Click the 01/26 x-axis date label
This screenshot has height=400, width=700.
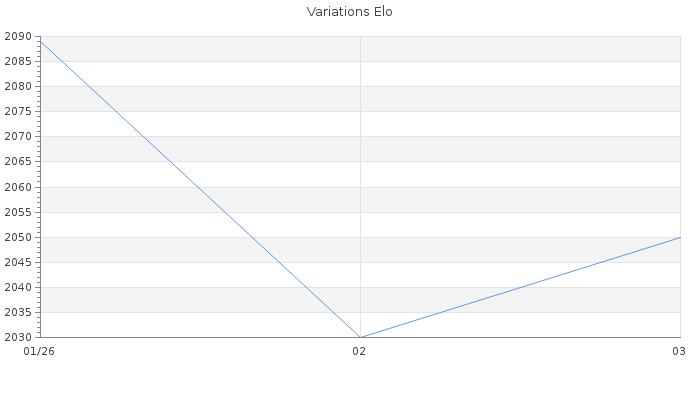tap(39, 351)
